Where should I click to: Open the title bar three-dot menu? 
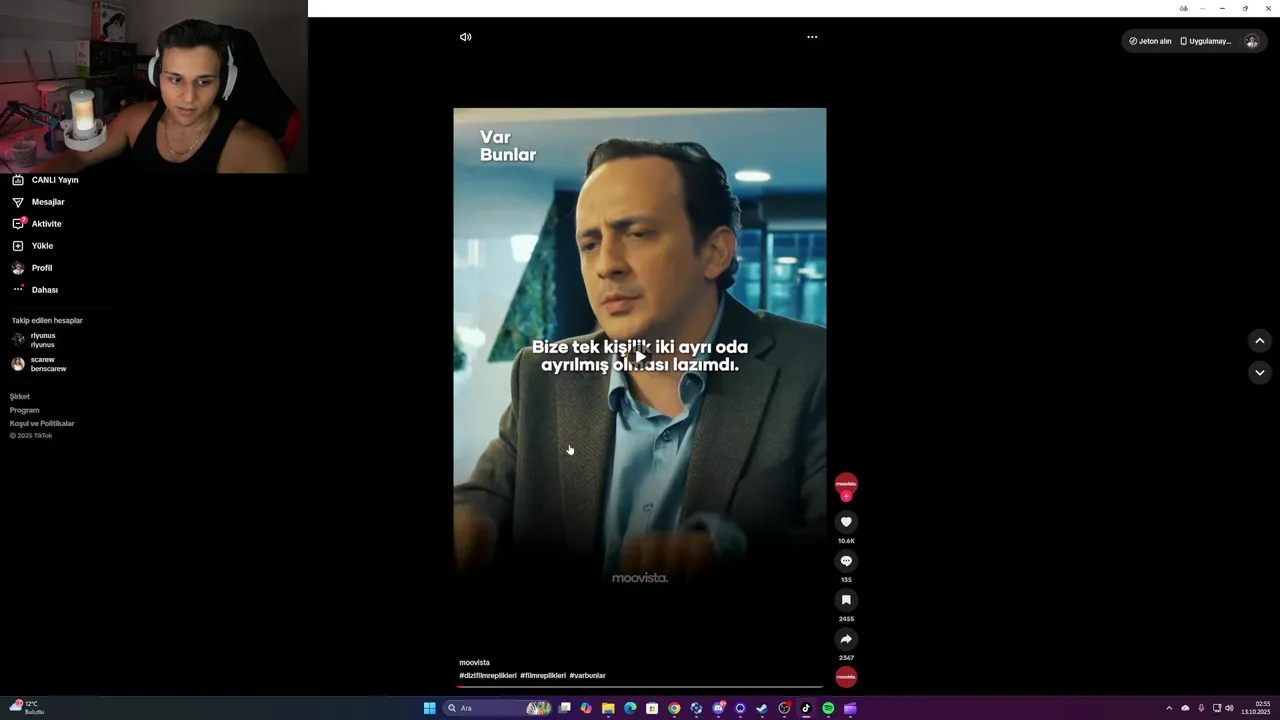1202,8
